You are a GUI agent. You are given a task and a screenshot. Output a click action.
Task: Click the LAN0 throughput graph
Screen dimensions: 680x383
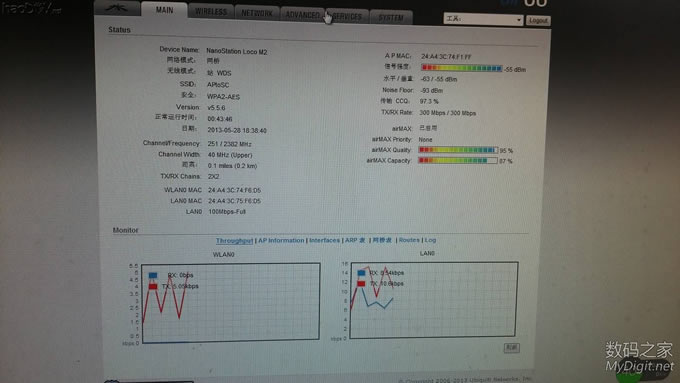coord(434,299)
